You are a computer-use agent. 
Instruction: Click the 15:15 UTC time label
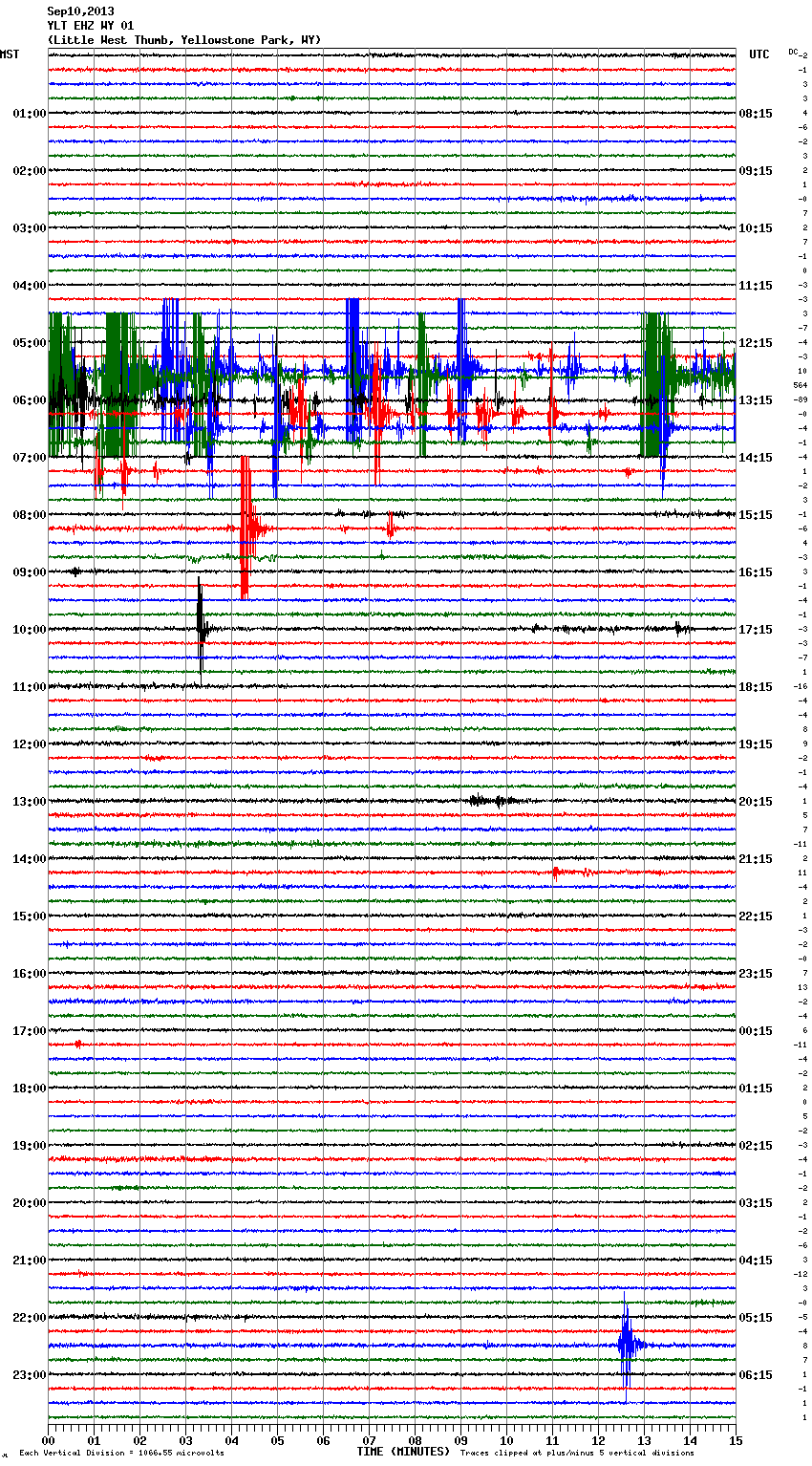756,515
